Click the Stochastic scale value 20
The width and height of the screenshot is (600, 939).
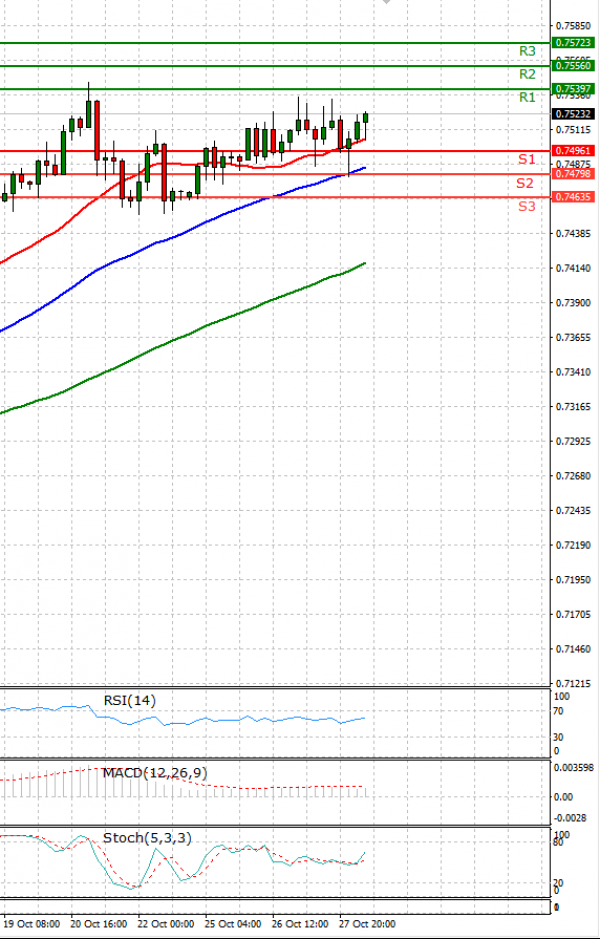pyautogui.click(x=560, y=883)
